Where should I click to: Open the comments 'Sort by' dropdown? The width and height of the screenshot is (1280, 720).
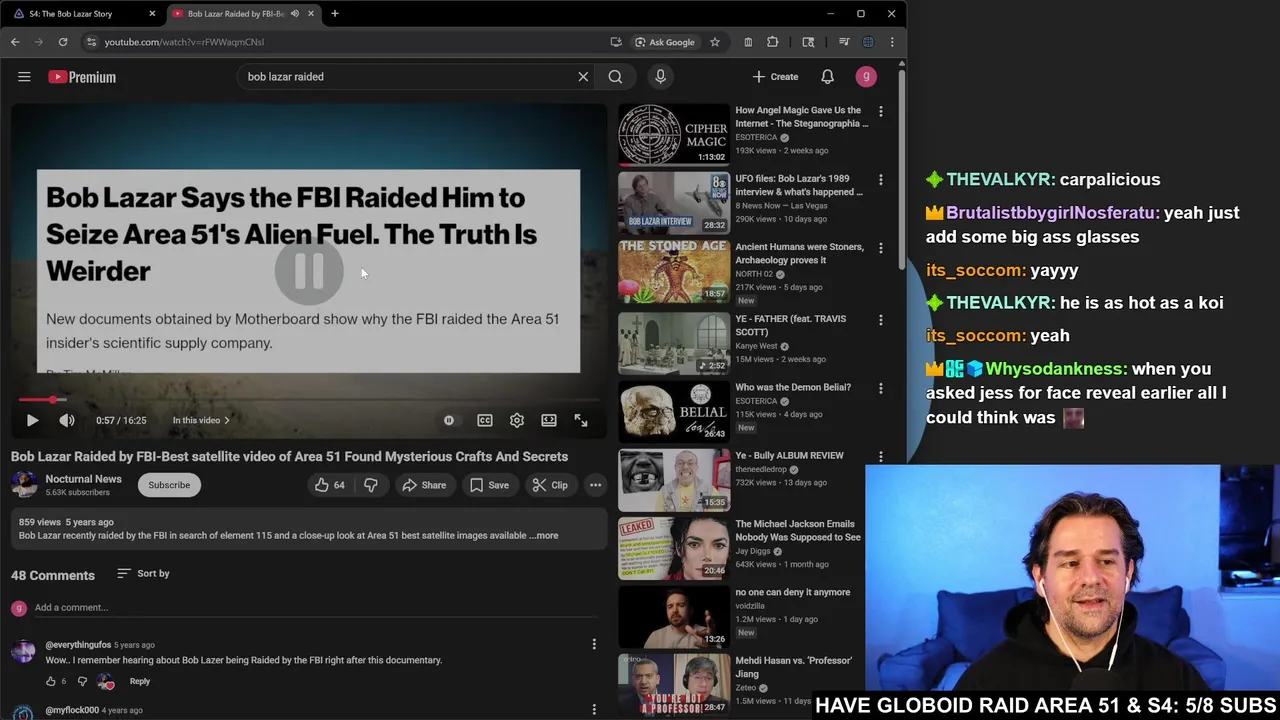coord(143,573)
